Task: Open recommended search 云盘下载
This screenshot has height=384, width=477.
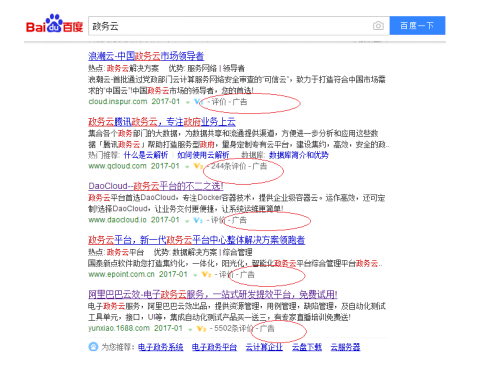Action: (307, 347)
